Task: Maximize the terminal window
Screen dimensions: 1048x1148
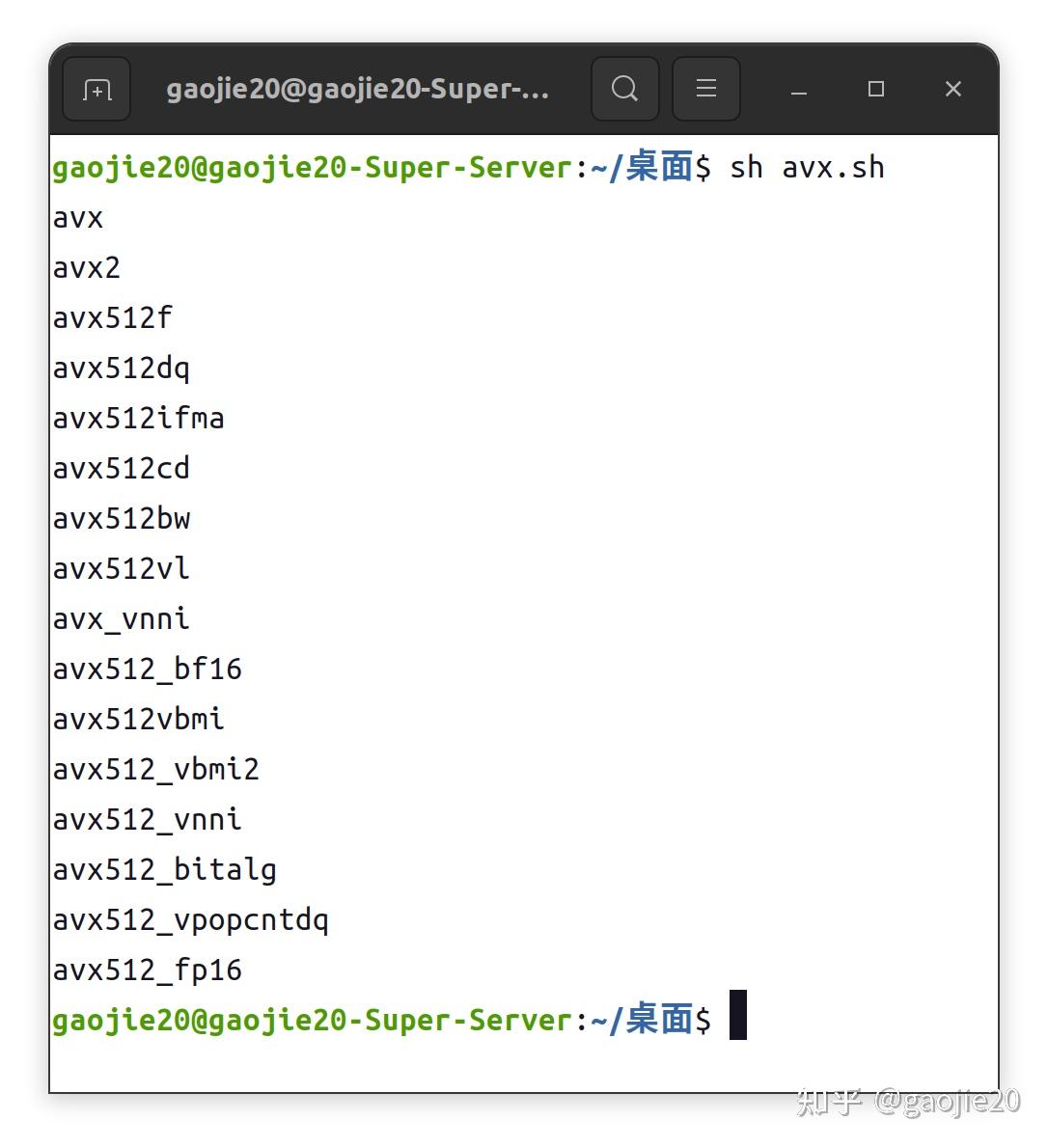Action: click(x=875, y=90)
